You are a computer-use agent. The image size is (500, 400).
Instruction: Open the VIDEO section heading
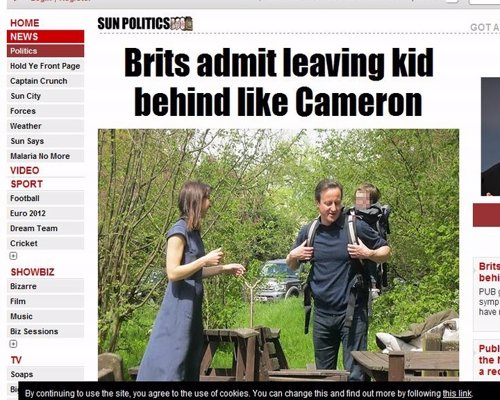click(25, 170)
